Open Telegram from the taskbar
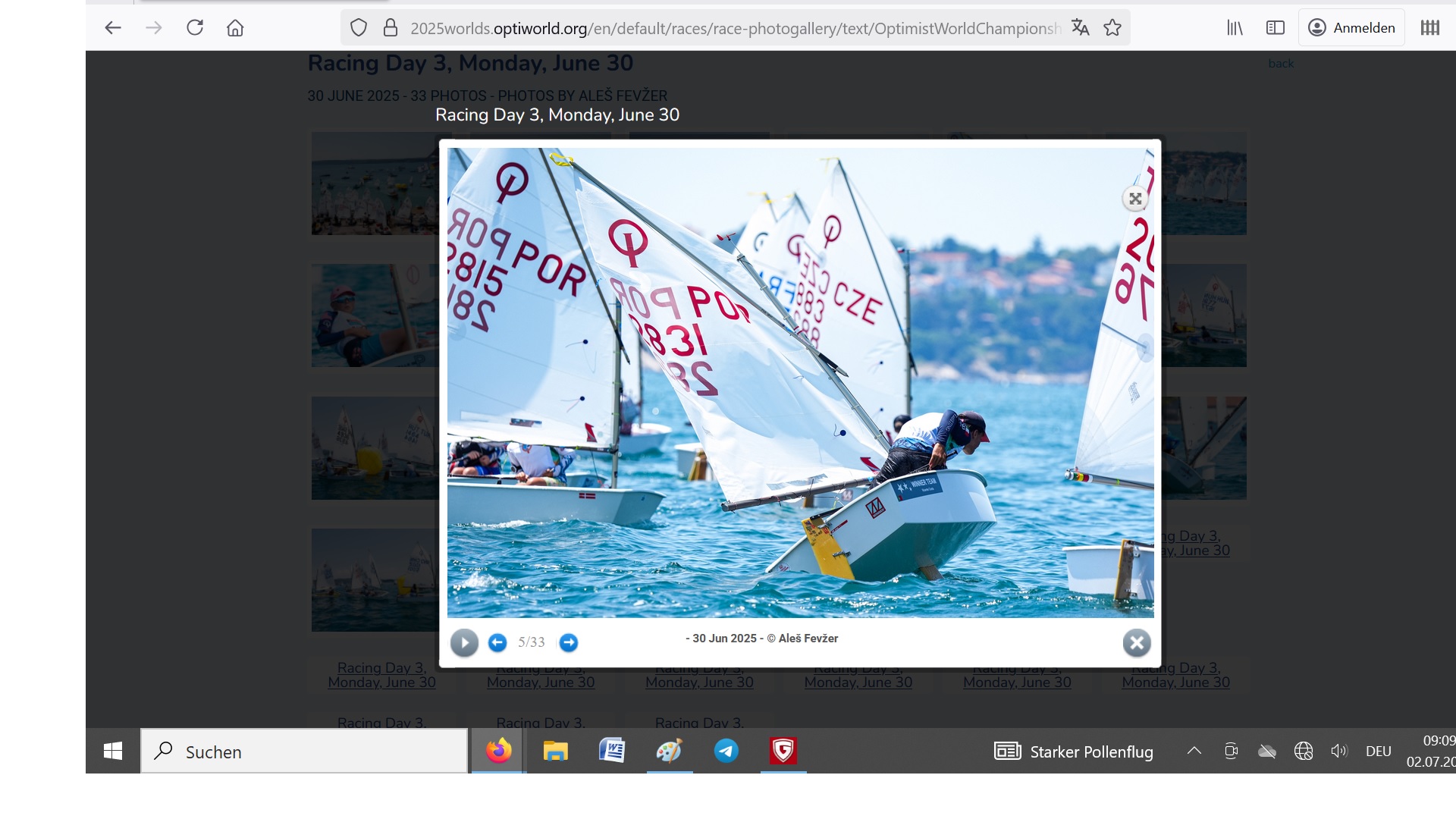The image size is (1456, 819). 726,752
